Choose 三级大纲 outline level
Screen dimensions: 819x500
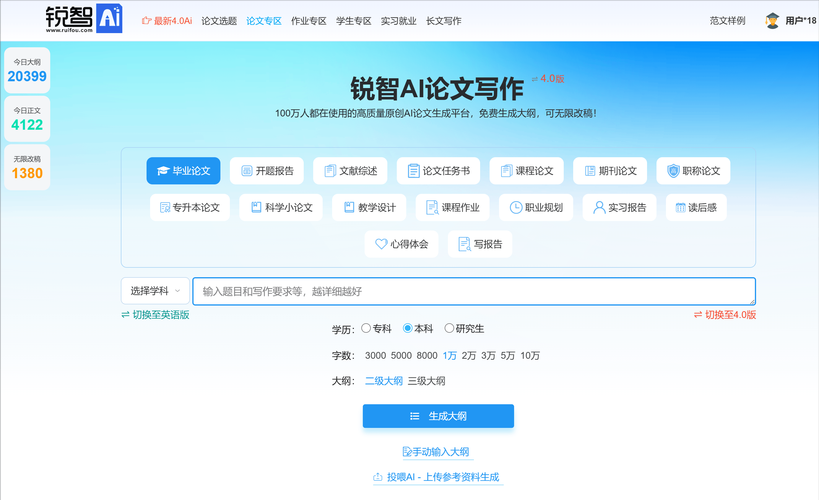pos(427,381)
